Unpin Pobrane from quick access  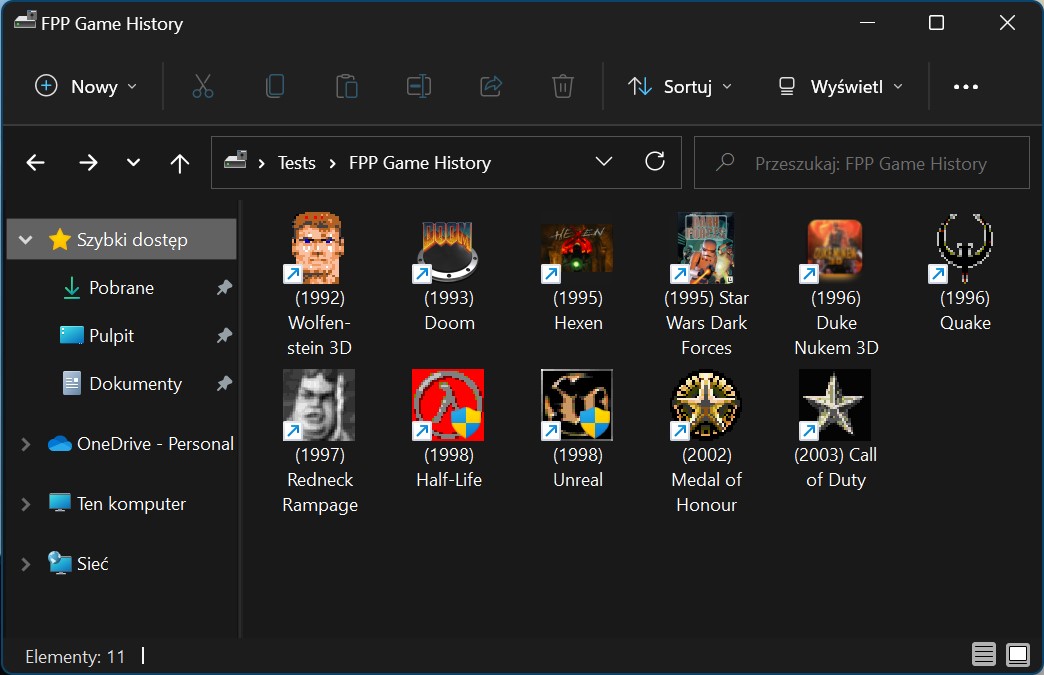[x=225, y=288]
